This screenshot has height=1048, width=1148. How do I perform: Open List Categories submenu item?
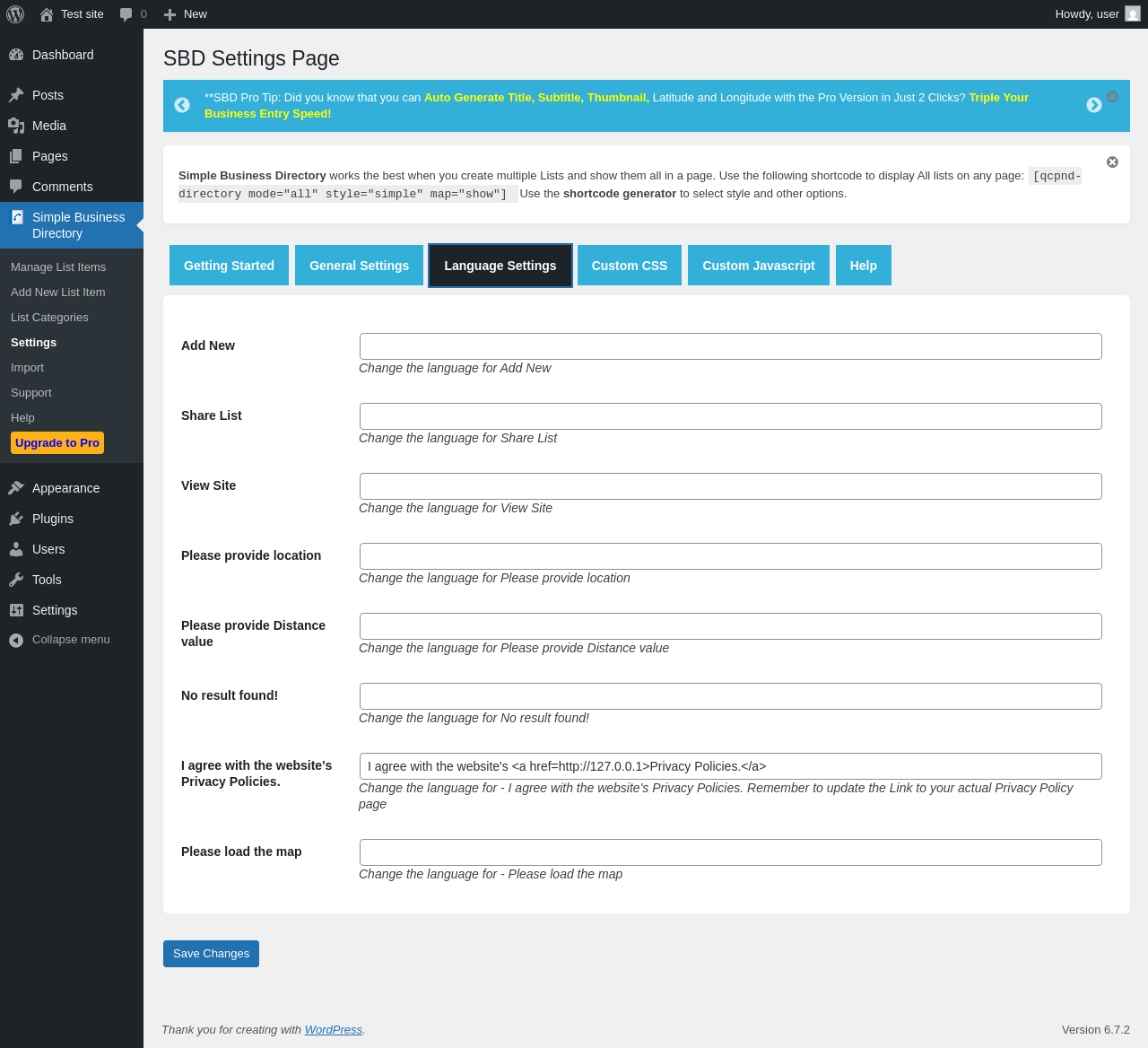49,318
